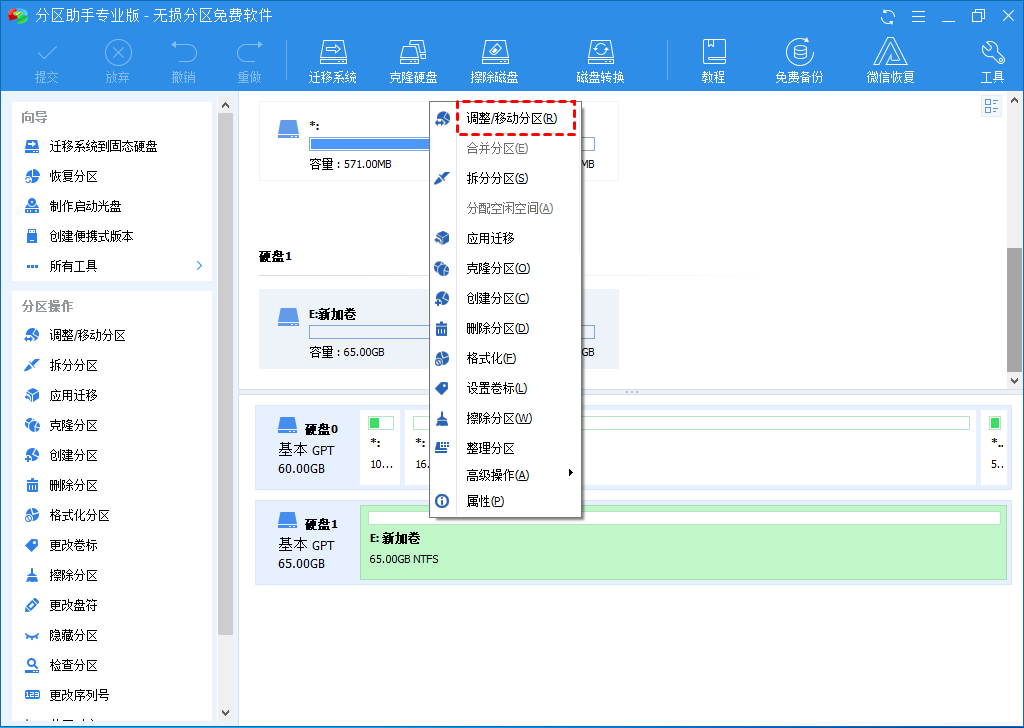Click the E: 新加卷 usage bar in 硬盘1

684,518
